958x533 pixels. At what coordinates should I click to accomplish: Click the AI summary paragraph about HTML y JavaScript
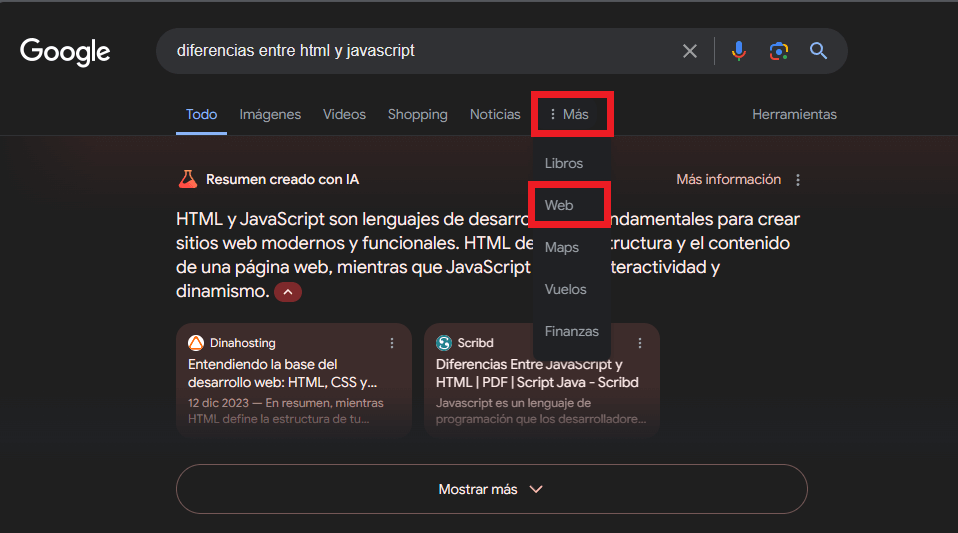[488, 255]
